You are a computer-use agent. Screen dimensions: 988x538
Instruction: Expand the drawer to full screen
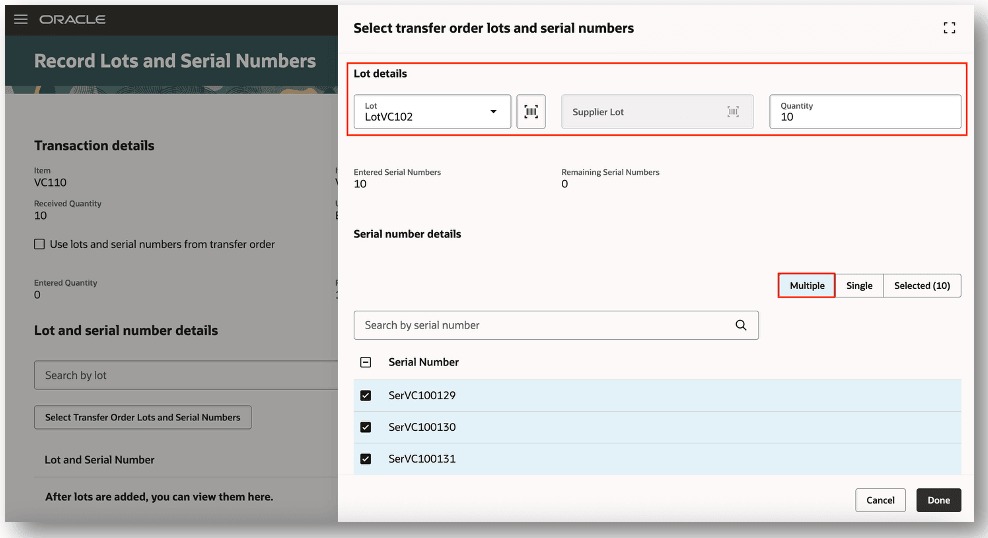pos(949,28)
